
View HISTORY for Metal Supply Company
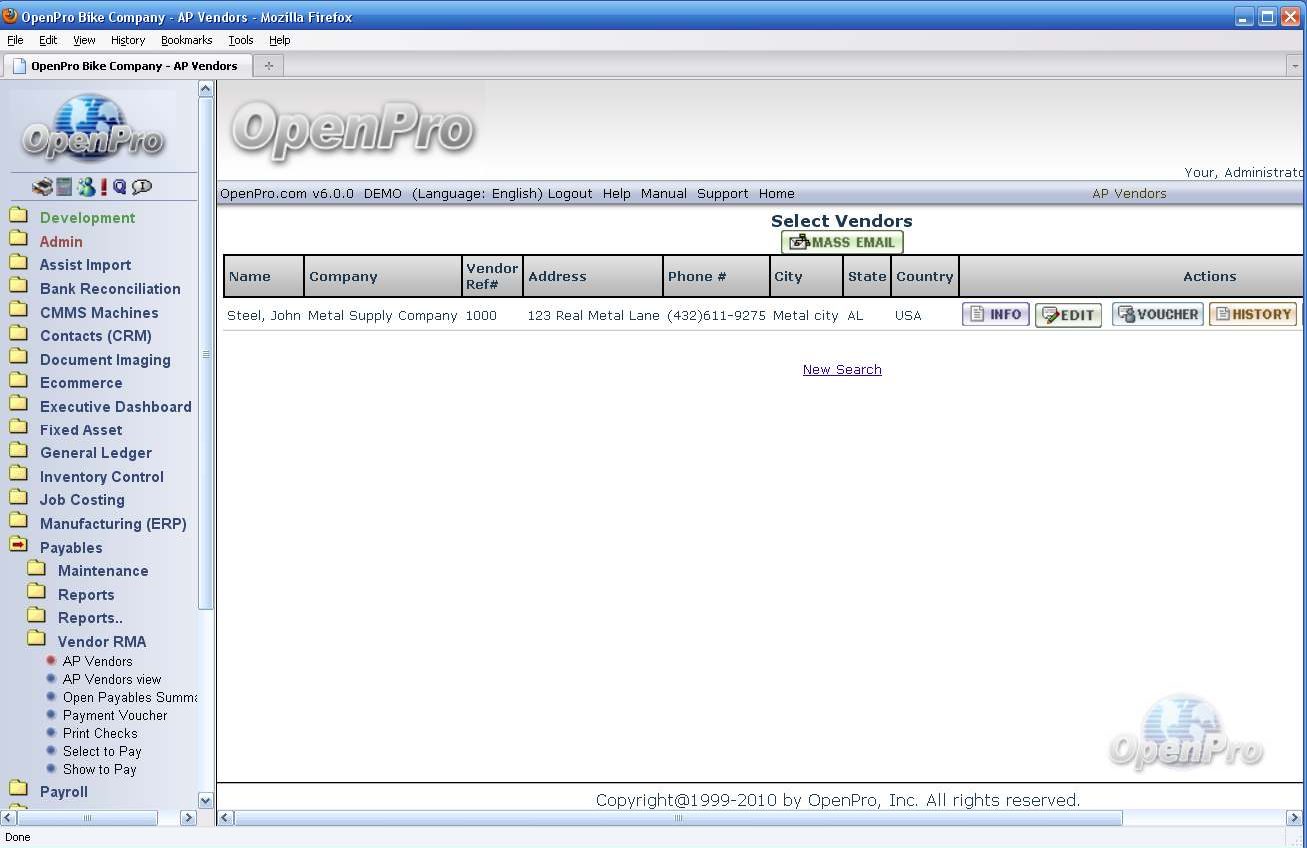1252,314
